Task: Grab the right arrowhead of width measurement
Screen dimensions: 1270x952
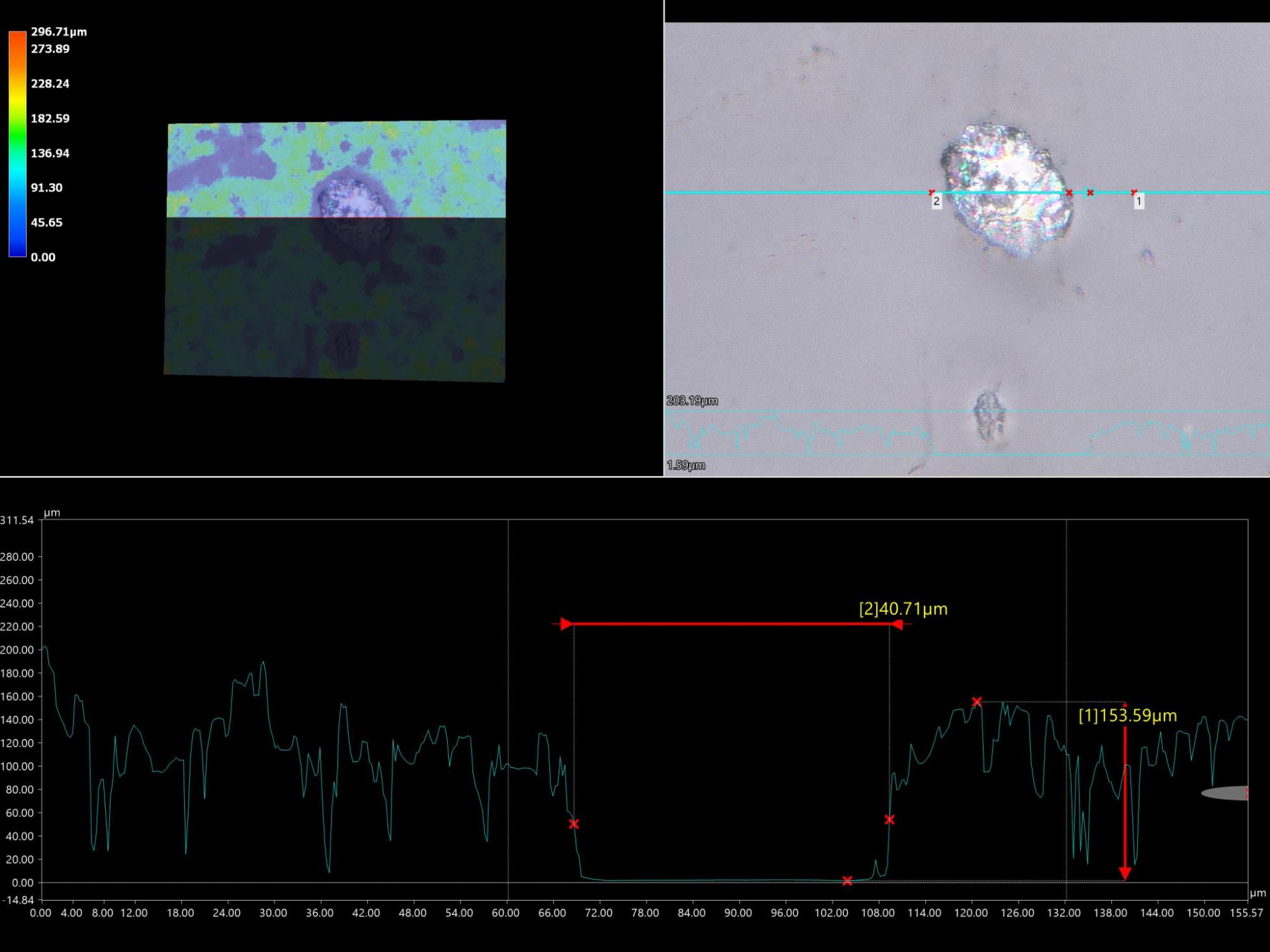Action: (x=896, y=625)
